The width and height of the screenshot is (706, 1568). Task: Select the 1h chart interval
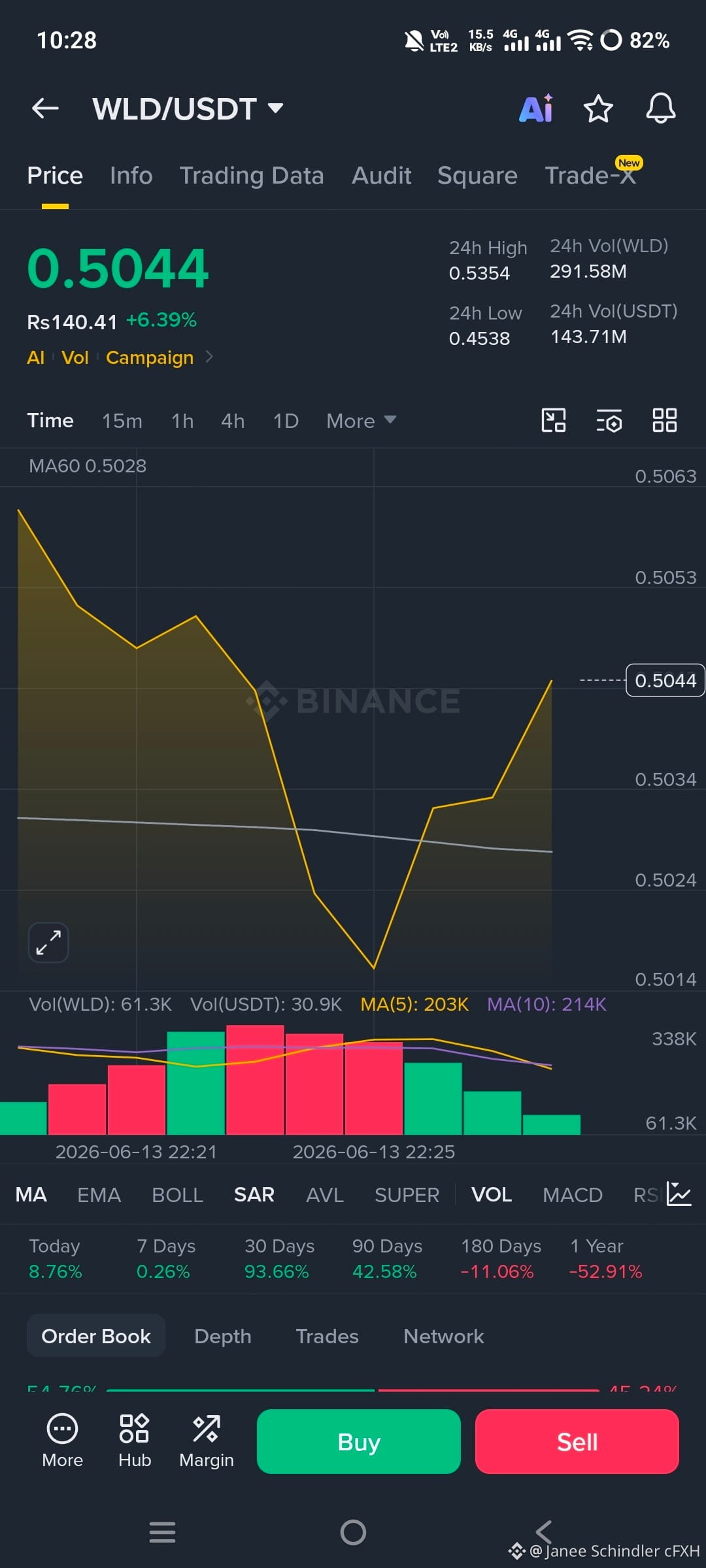(182, 421)
